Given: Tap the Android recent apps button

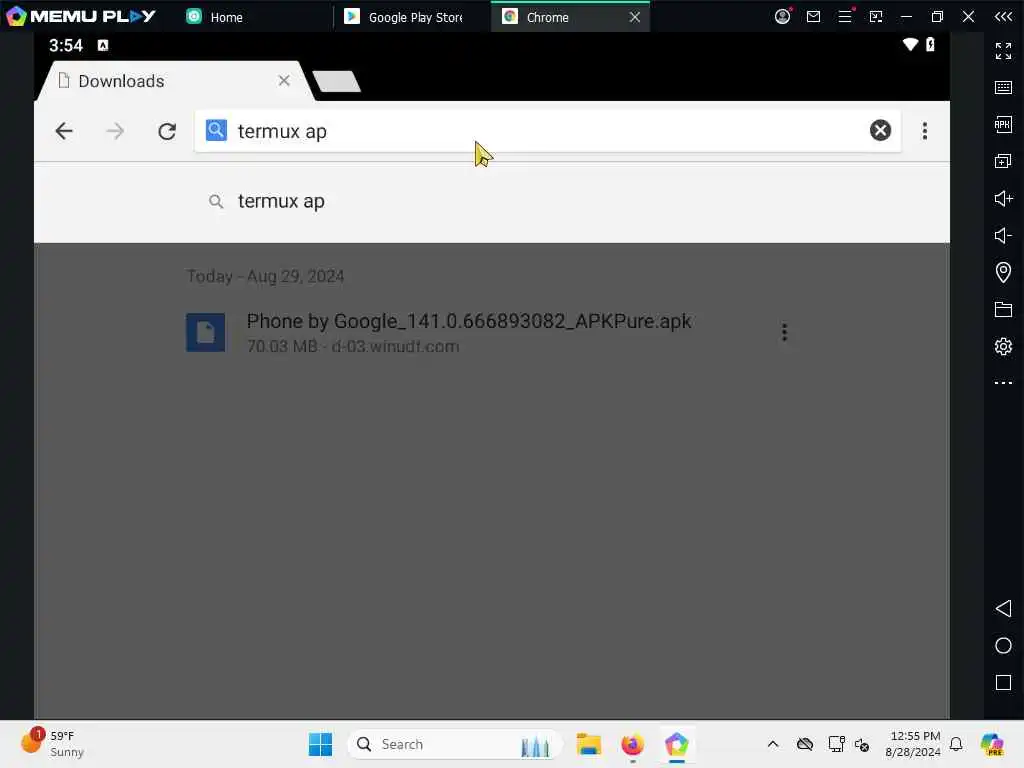Looking at the screenshot, I should coord(1004,683).
